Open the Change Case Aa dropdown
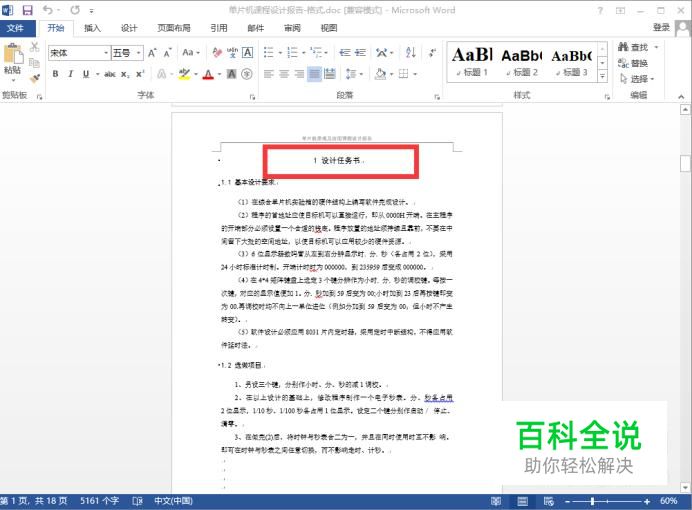 [x=191, y=53]
